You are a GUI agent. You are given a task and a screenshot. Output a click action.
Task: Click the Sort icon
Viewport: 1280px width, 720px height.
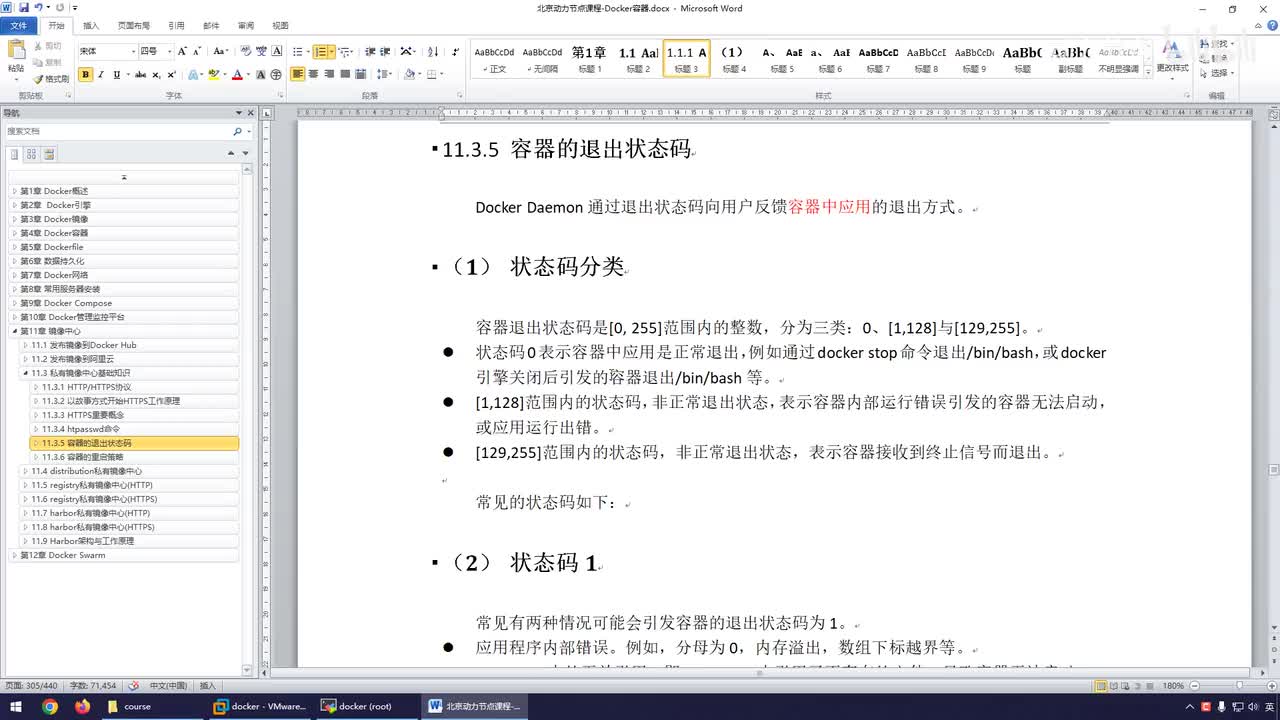click(x=433, y=51)
